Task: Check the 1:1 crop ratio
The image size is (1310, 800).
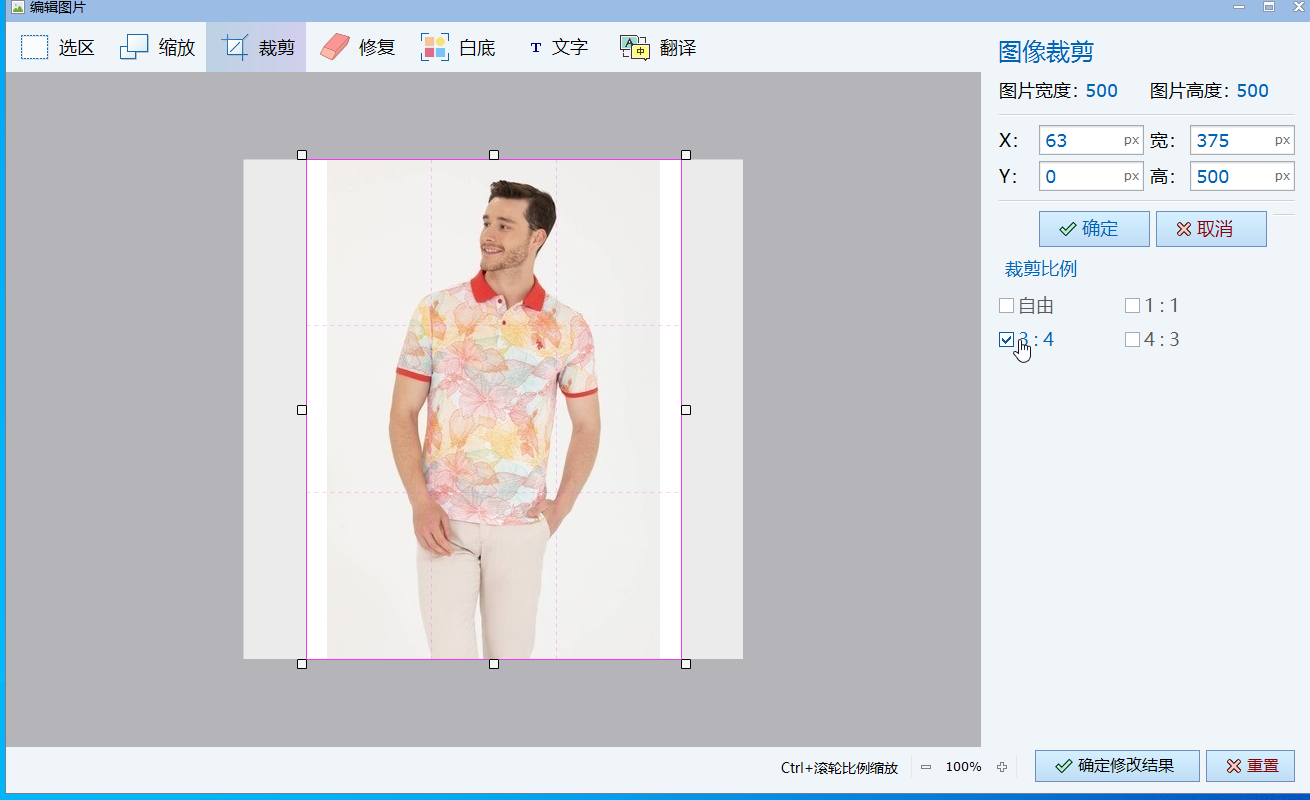Action: coord(1133,306)
